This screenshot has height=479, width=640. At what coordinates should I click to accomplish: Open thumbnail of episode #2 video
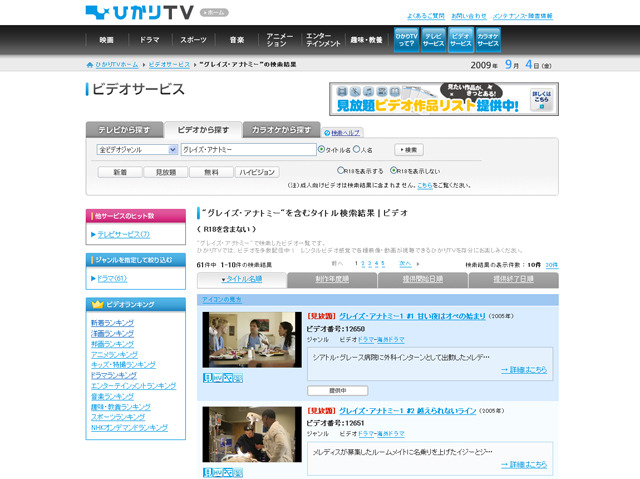coord(252,434)
